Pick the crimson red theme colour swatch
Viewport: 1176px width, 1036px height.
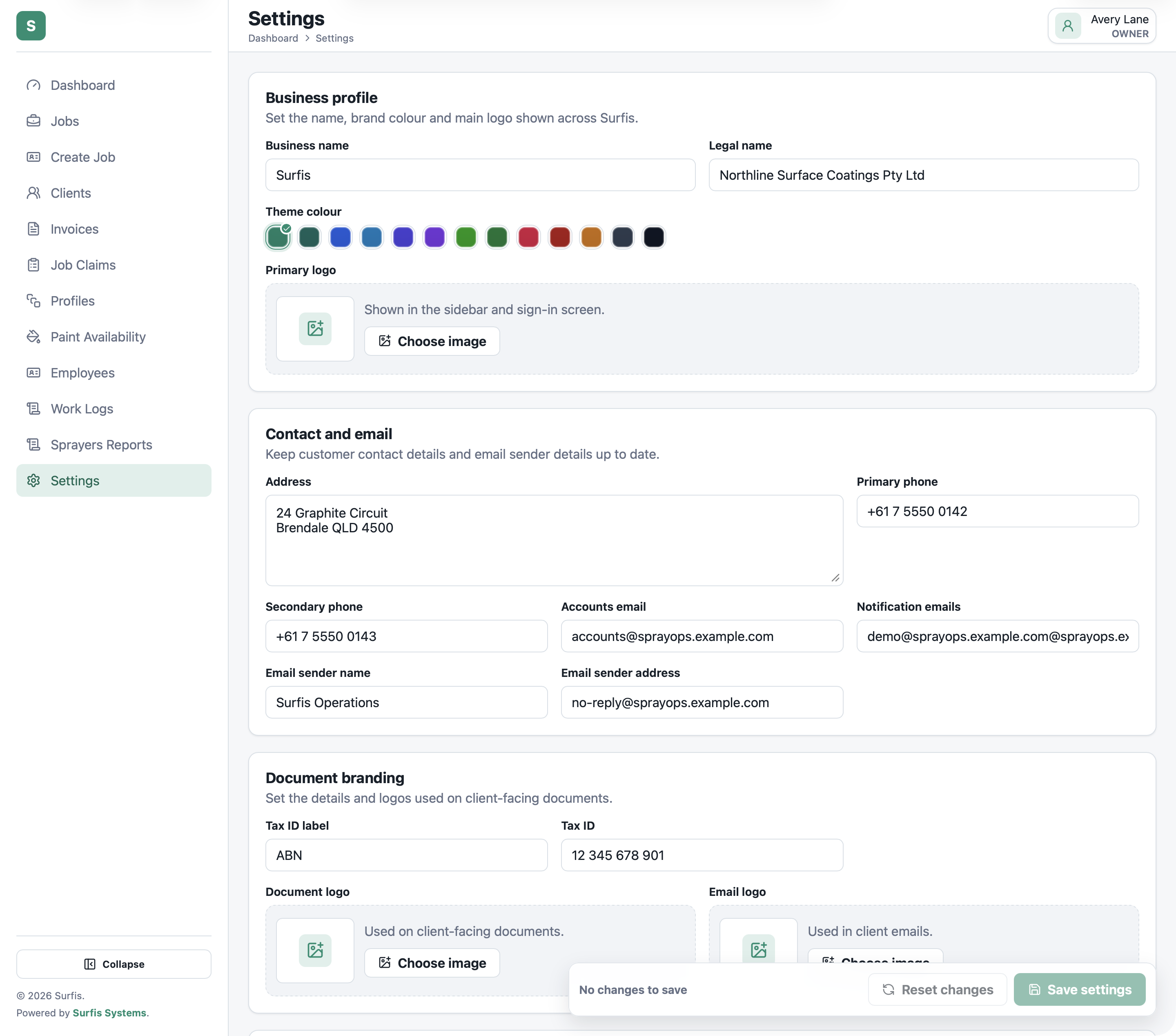(x=528, y=237)
